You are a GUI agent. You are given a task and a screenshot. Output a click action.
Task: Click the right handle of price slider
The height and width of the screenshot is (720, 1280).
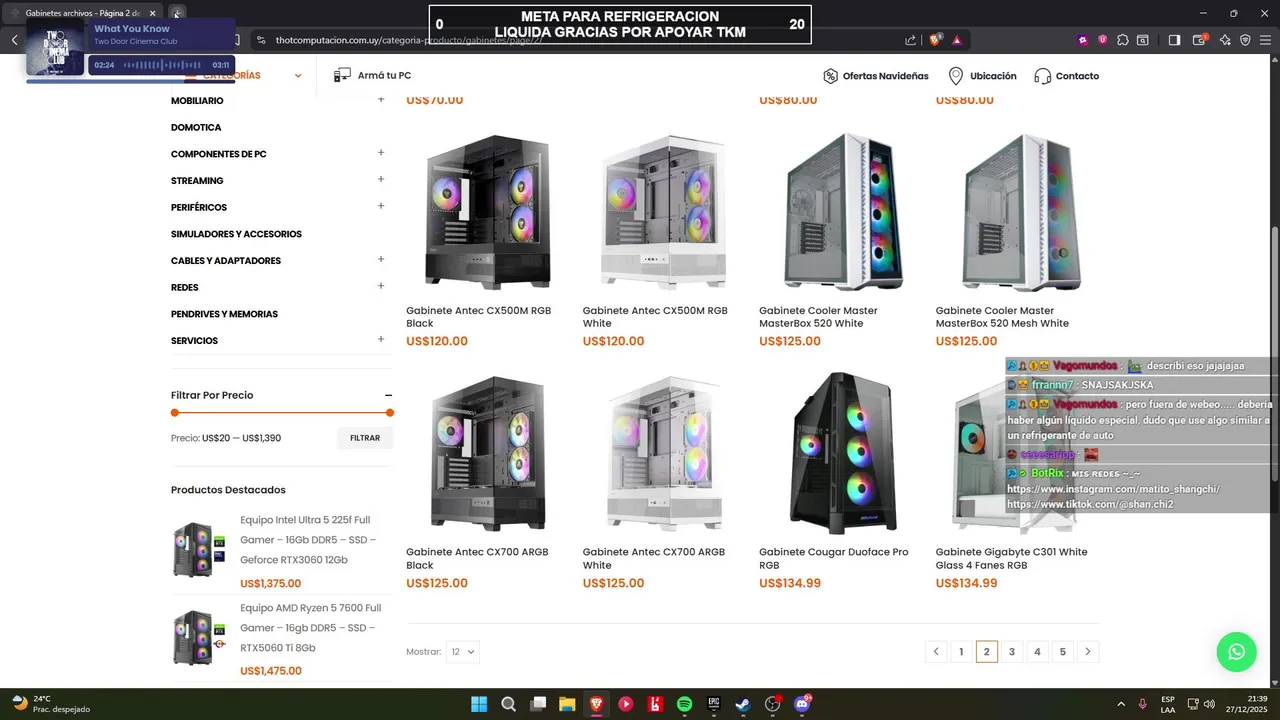coord(390,413)
